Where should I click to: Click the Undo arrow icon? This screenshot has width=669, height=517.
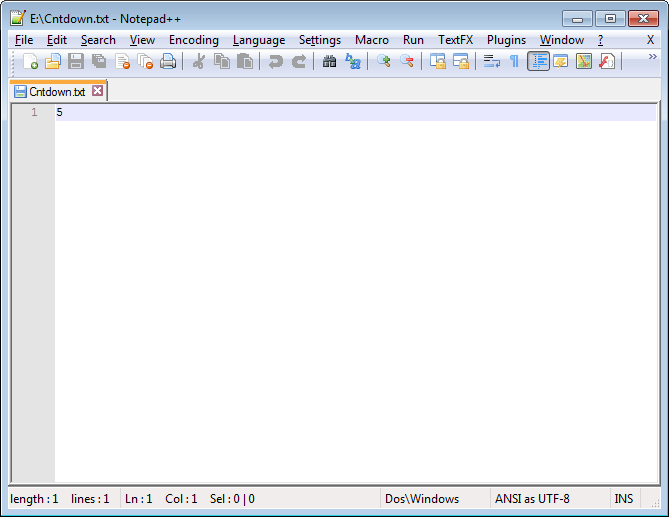[x=275, y=62]
